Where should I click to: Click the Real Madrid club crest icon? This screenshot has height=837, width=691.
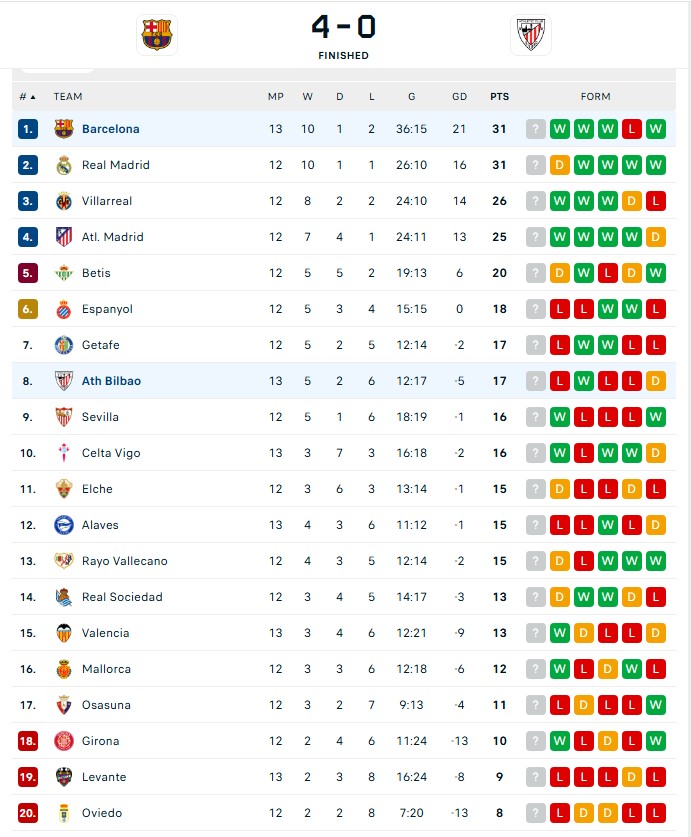pos(64,165)
